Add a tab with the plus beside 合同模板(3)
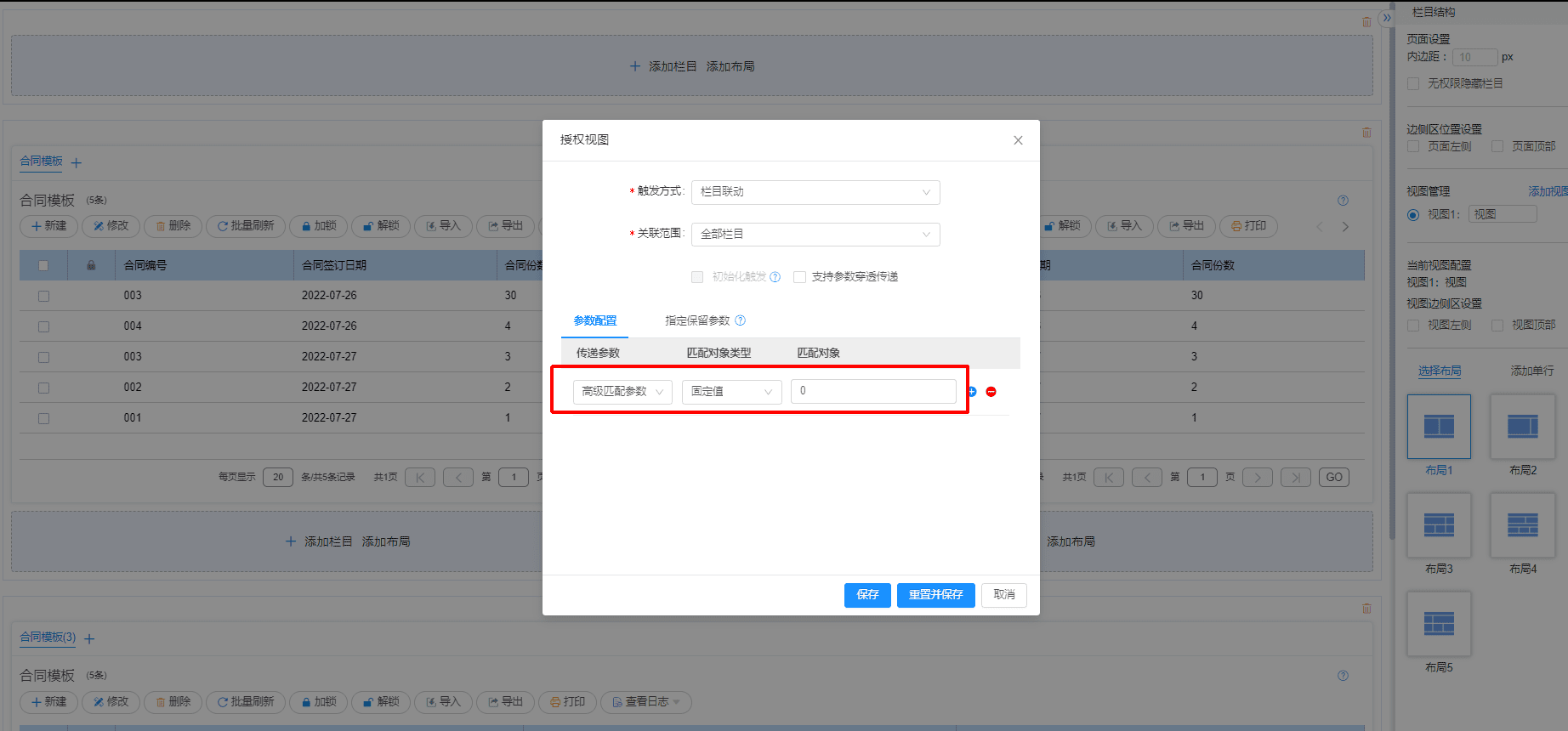This screenshot has width=1568, height=731. (89, 638)
